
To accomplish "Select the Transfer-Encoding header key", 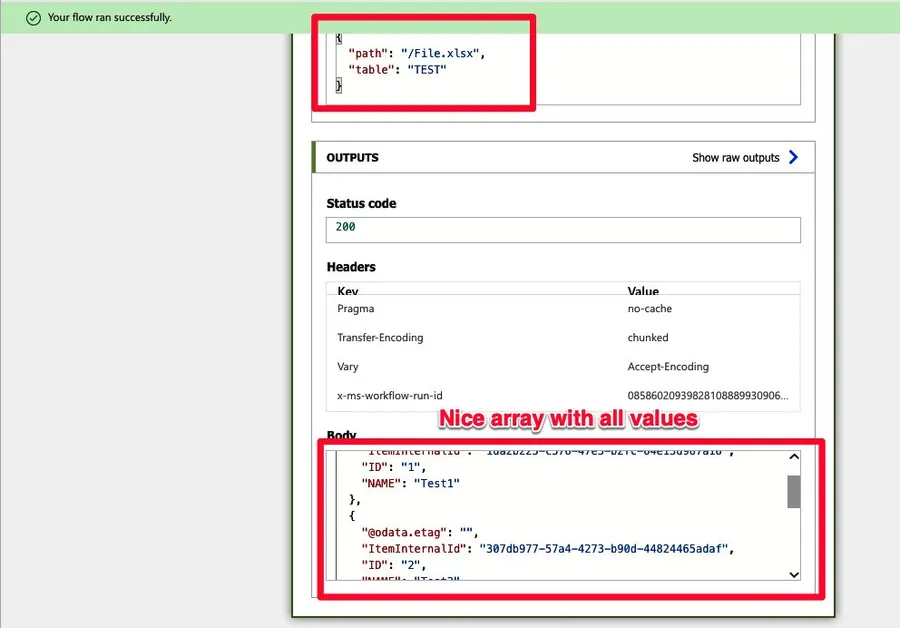I will (380, 338).
